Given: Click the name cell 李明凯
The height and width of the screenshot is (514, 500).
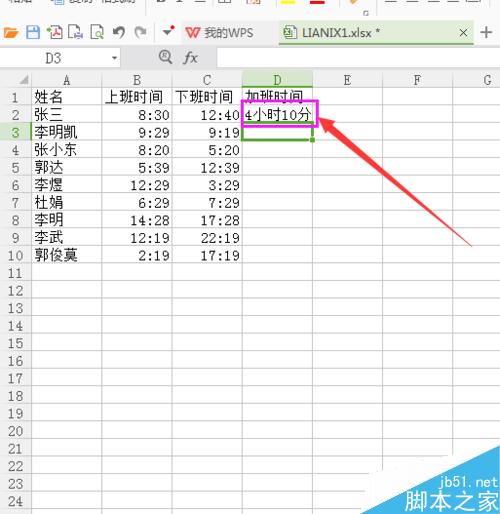Looking at the screenshot, I should tap(67, 132).
